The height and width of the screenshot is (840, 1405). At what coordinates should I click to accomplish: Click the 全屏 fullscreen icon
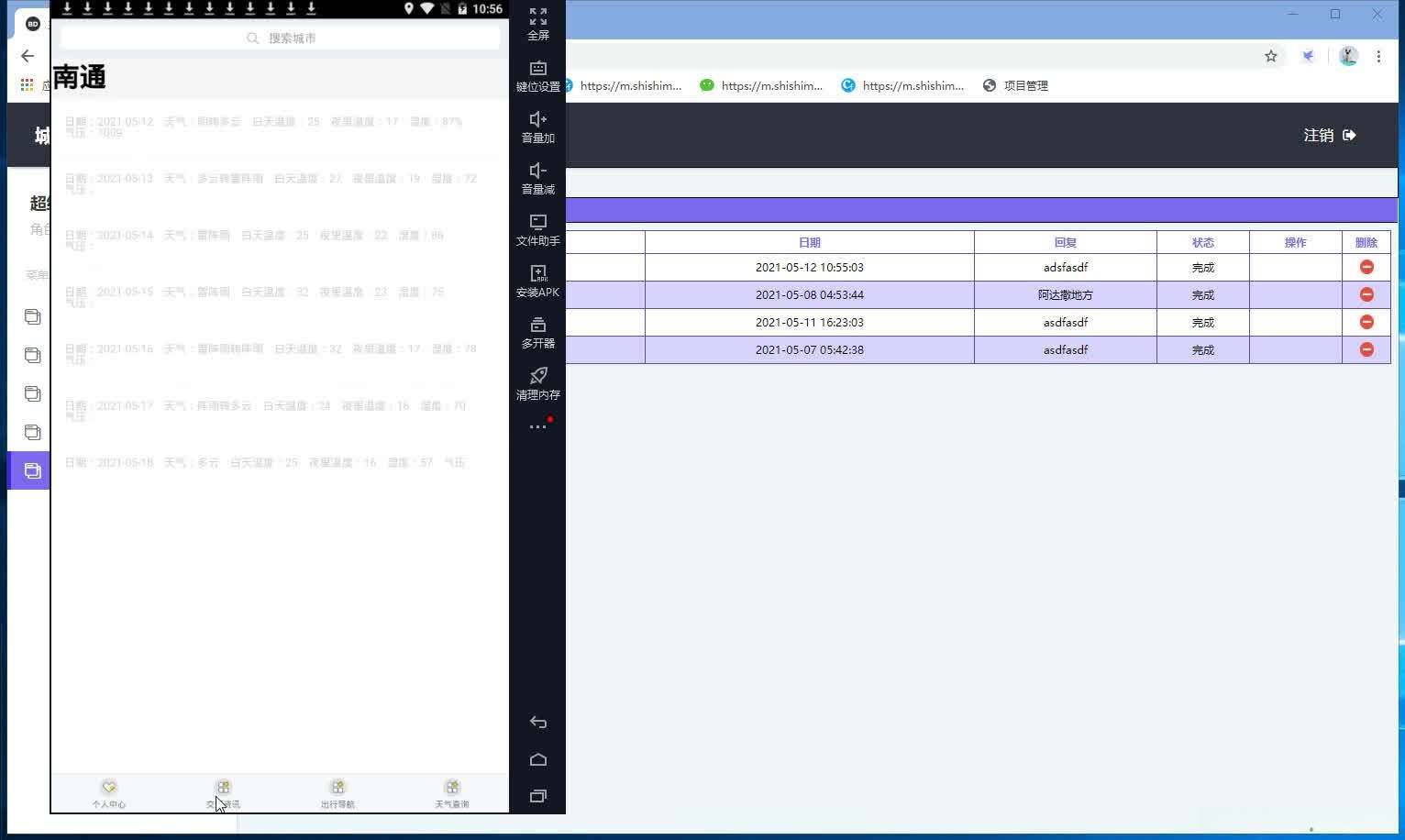538,17
